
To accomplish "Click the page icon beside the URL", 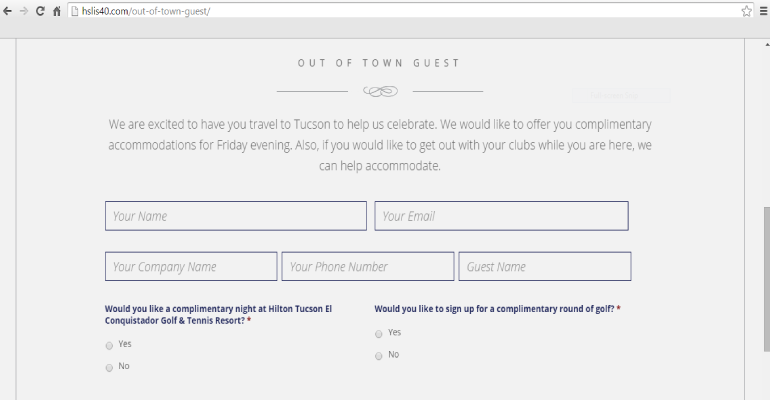I will [74, 10].
